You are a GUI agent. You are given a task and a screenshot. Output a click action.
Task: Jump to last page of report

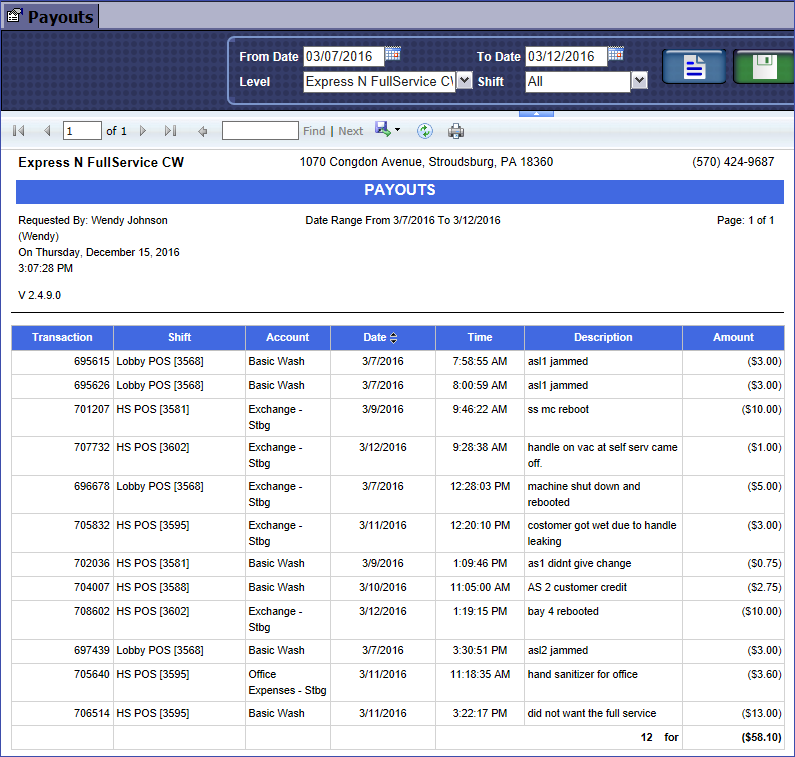tap(170, 131)
